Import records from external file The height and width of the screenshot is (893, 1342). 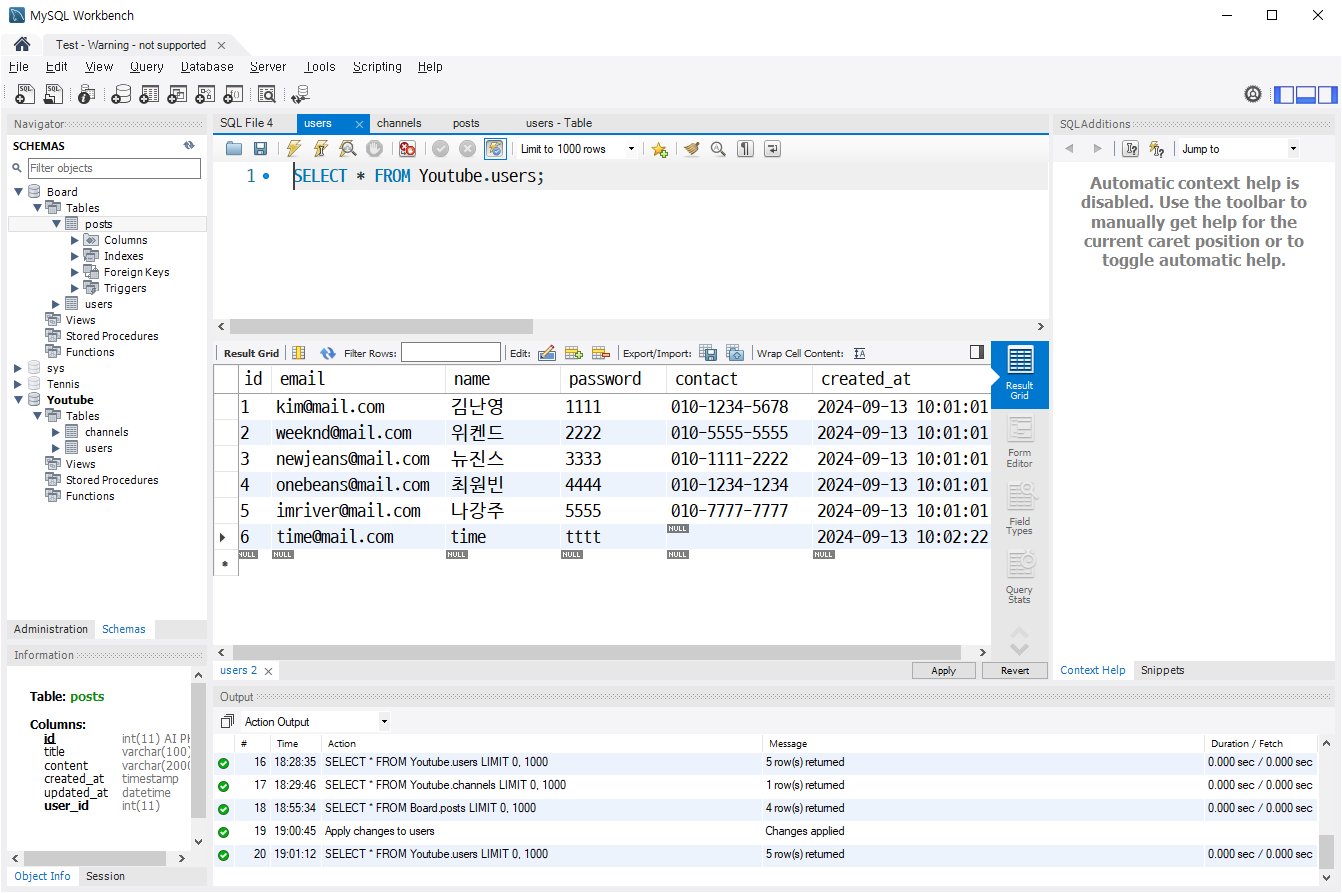pos(735,353)
